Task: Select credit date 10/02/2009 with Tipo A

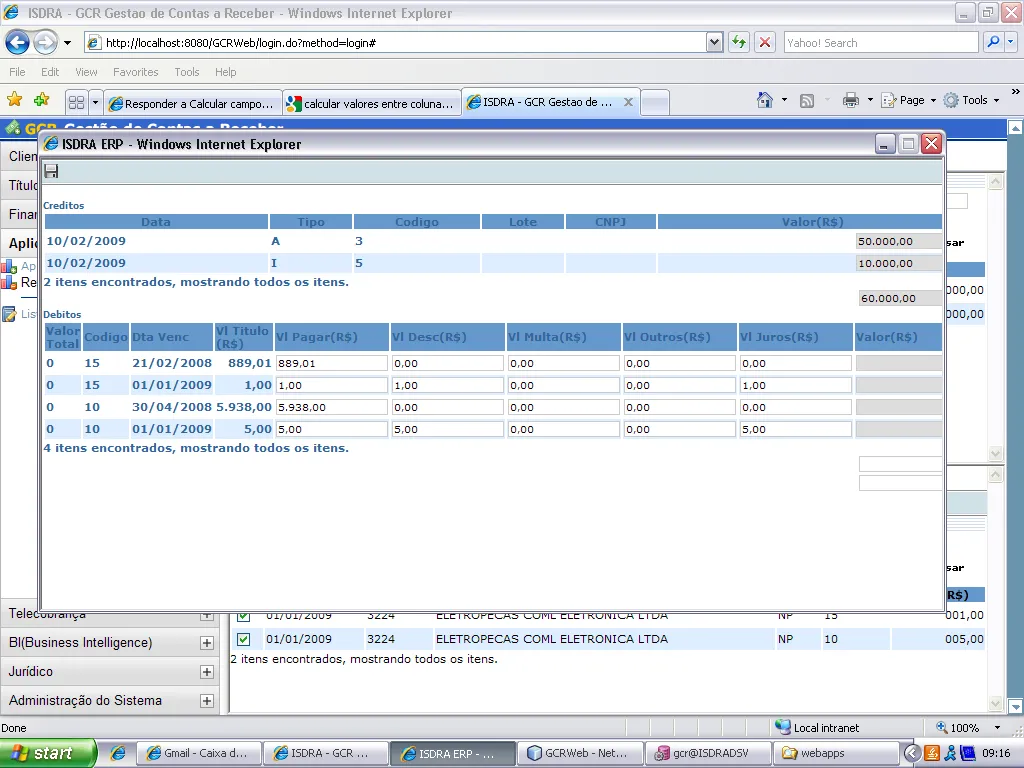Action: [x=86, y=241]
